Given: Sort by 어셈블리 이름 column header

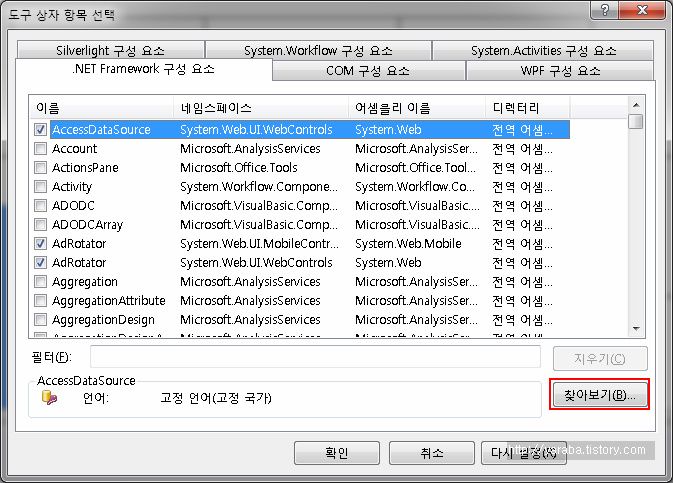Looking at the screenshot, I should (x=417, y=108).
